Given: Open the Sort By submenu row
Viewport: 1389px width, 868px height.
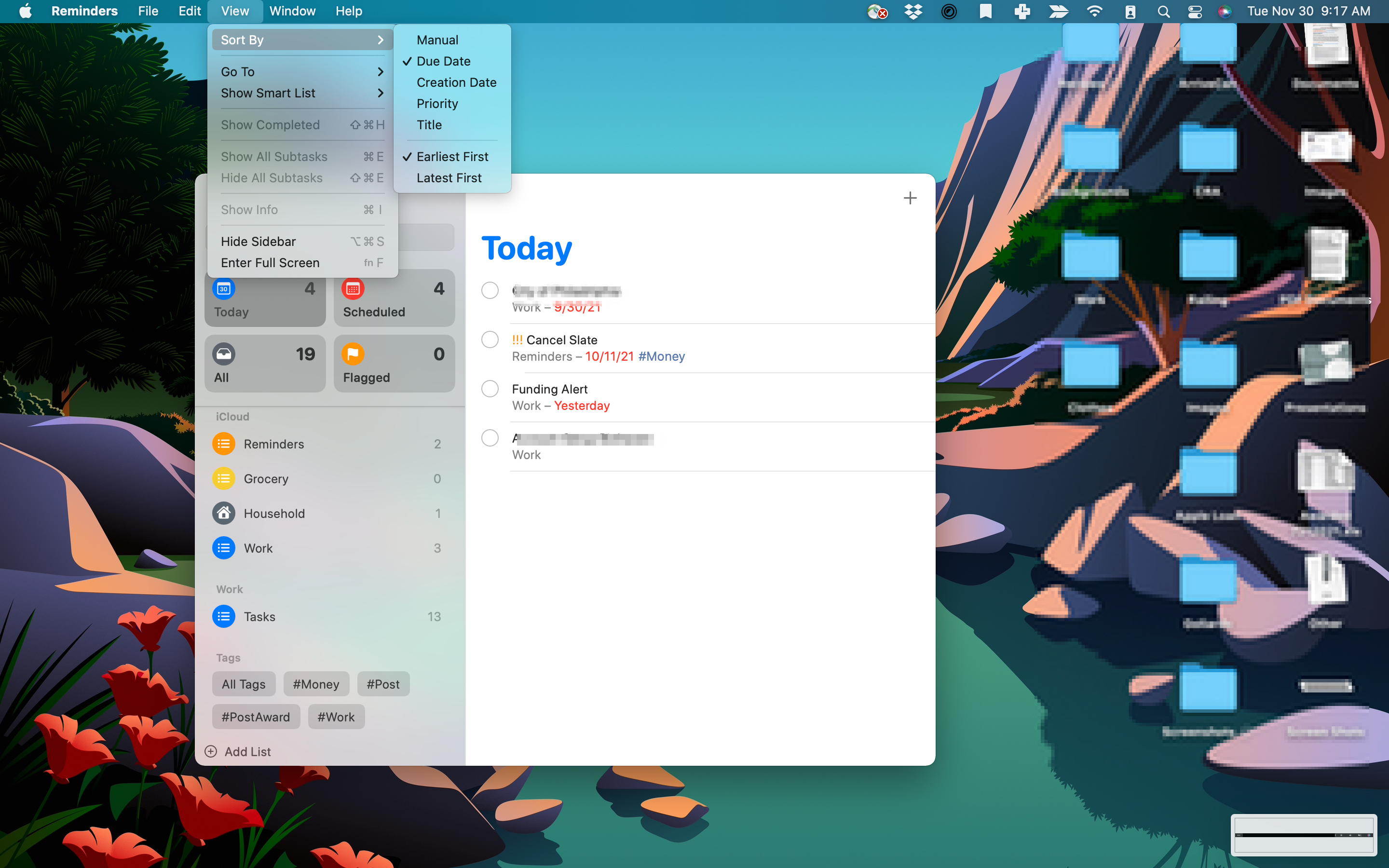Looking at the screenshot, I should click(x=302, y=40).
